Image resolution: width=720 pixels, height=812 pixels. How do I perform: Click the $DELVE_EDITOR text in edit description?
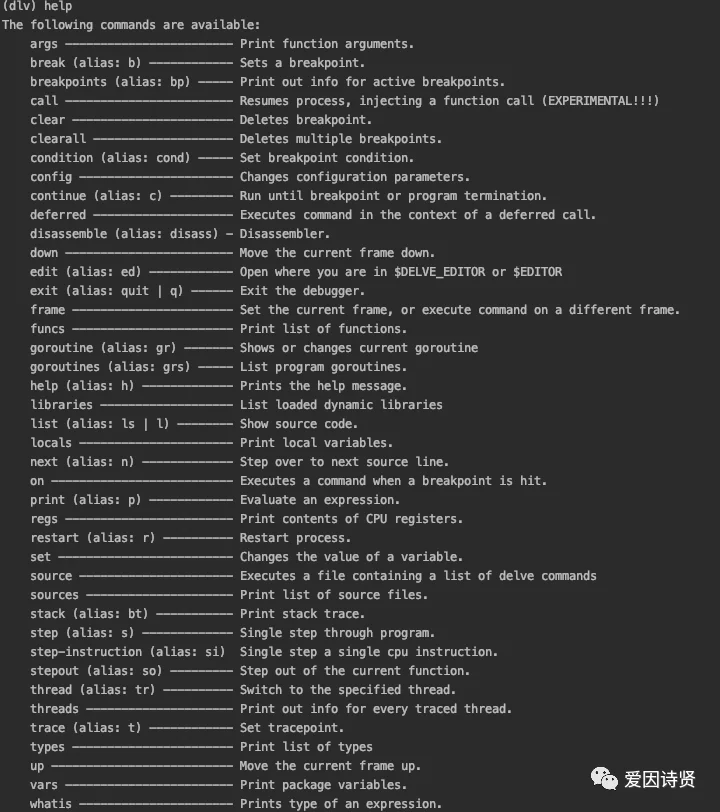[440, 272]
